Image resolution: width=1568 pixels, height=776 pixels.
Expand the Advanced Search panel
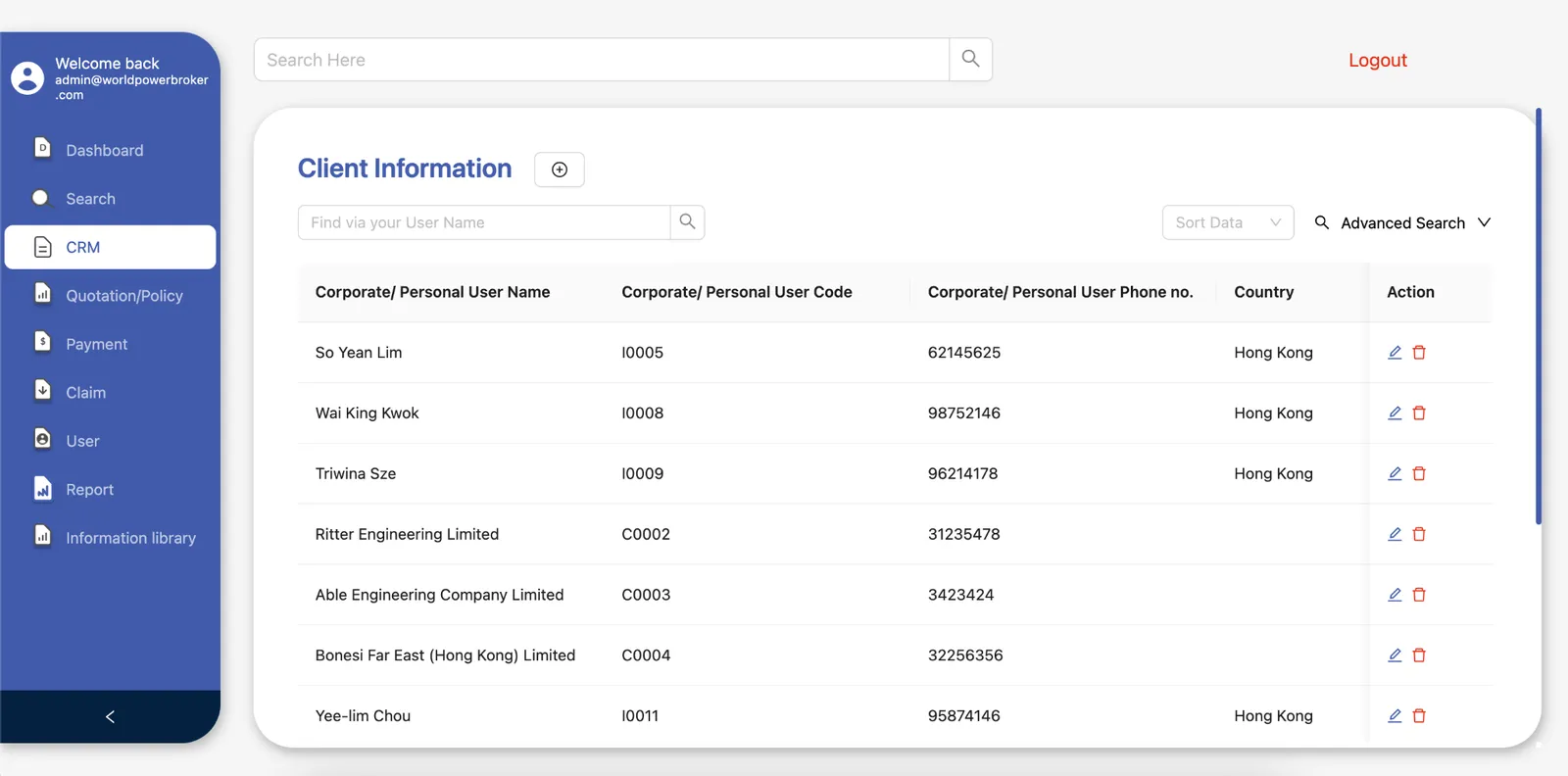[1402, 223]
